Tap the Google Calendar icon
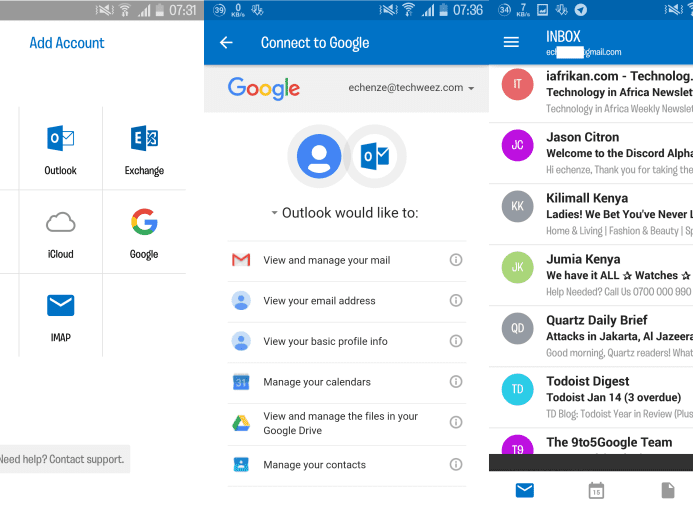The width and height of the screenshot is (693, 510). 241,382
